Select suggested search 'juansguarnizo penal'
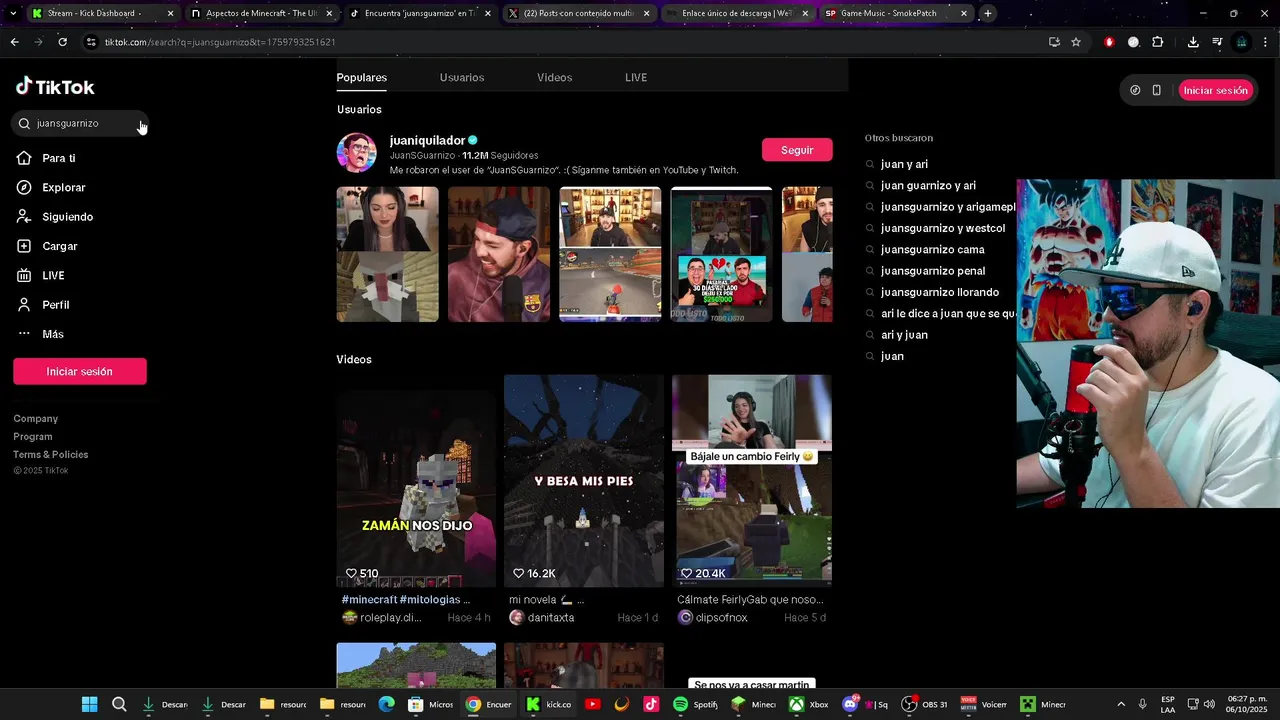Viewport: 1280px width, 720px height. pos(933,271)
